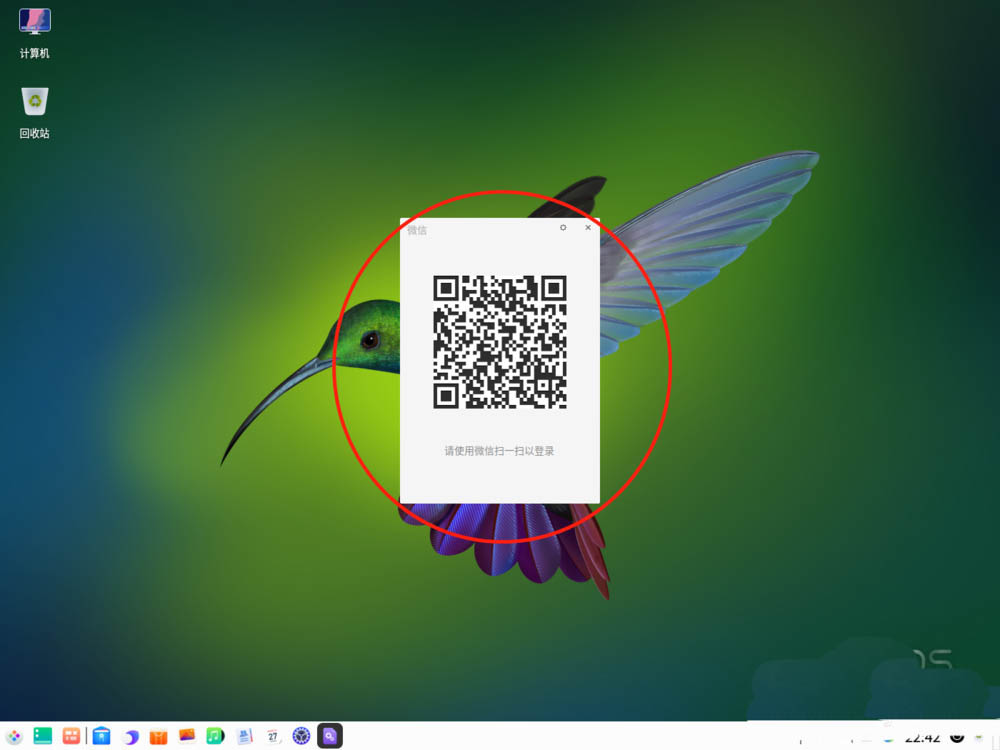Image resolution: width=1000 pixels, height=750 pixels.
Task: Open the contacts notebook dock icon
Action: [245, 736]
